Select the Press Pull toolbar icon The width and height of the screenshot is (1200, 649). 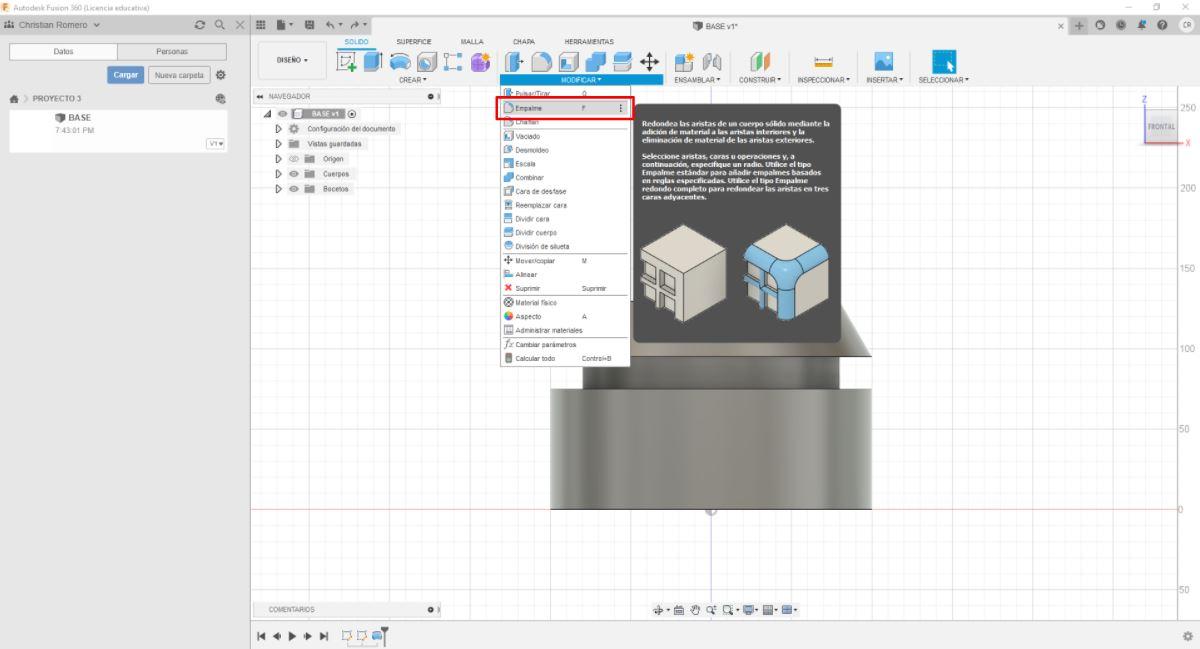[x=513, y=62]
